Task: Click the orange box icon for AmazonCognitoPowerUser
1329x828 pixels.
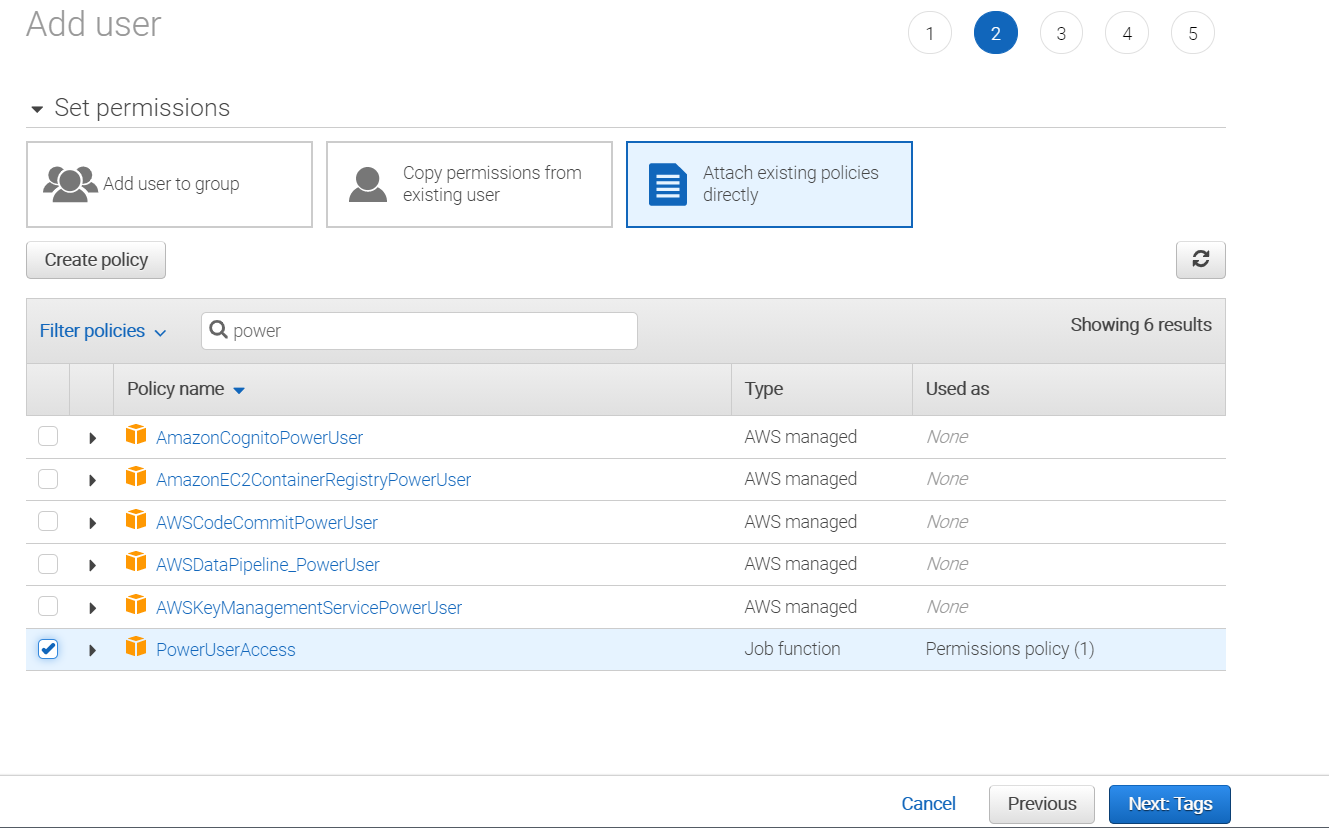Action: pyautogui.click(x=136, y=436)
